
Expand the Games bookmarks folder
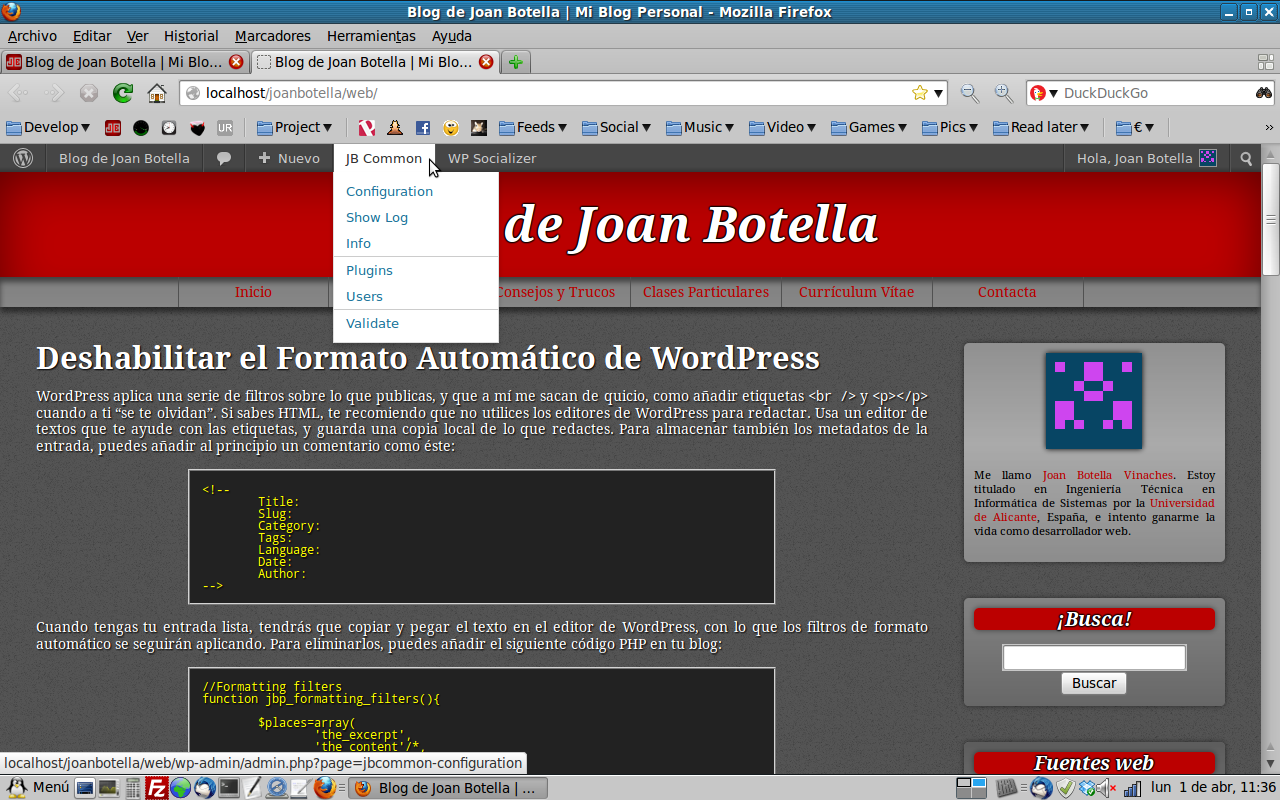point(868,127)
